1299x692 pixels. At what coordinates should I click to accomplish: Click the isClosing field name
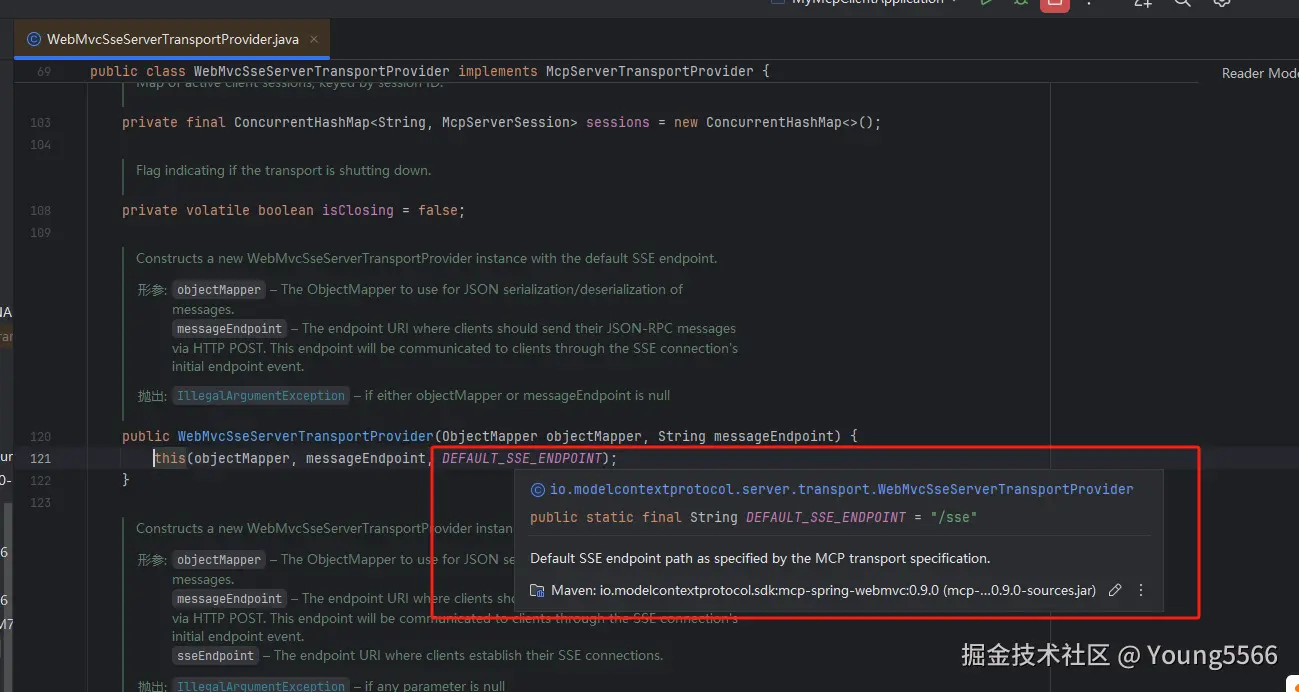pyautogui.click(x=358, y=210)
